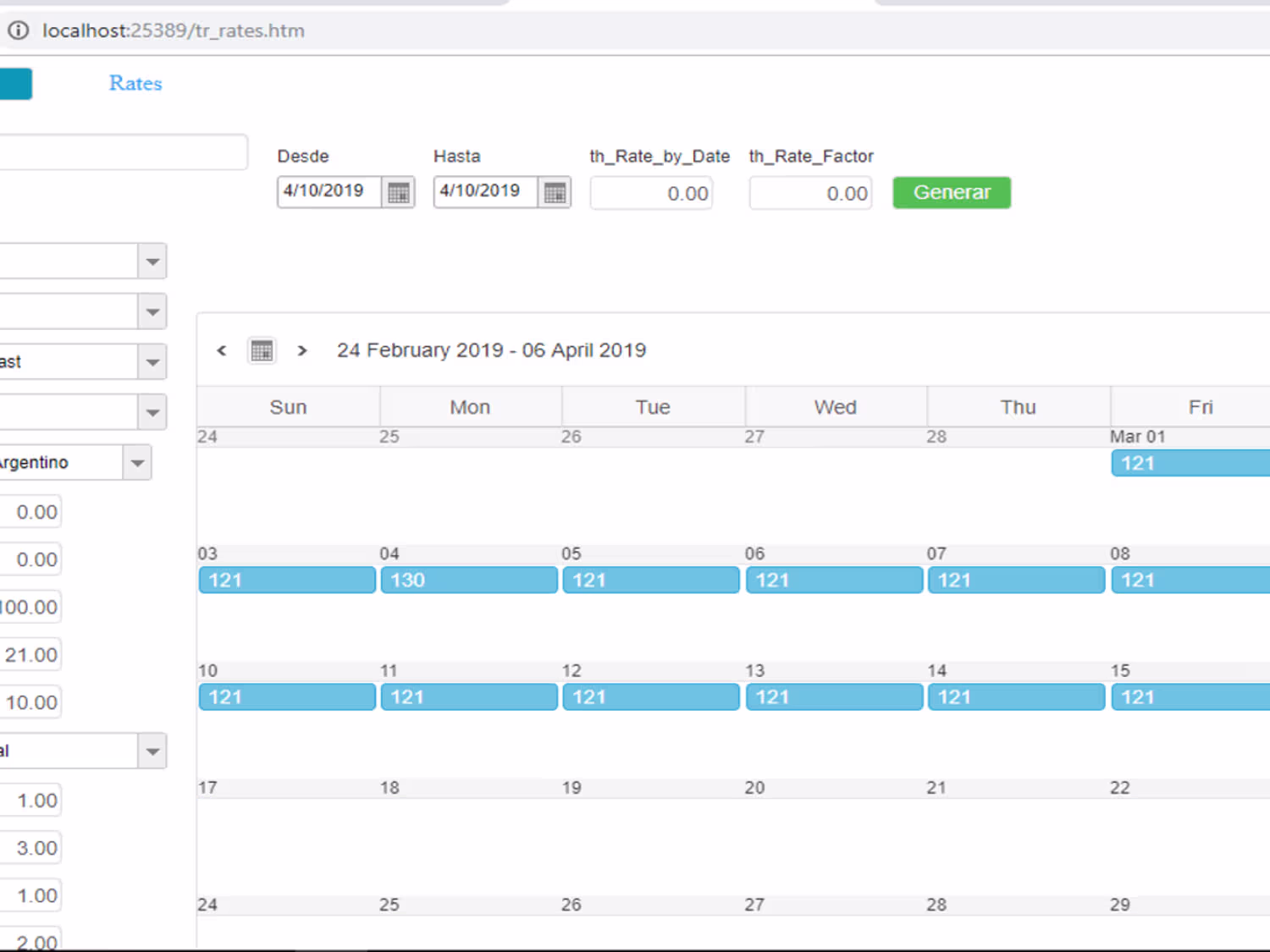1270x952 pixels.
Task: Click the 21.00 value field in sidebar
Action: click(30, 655)
